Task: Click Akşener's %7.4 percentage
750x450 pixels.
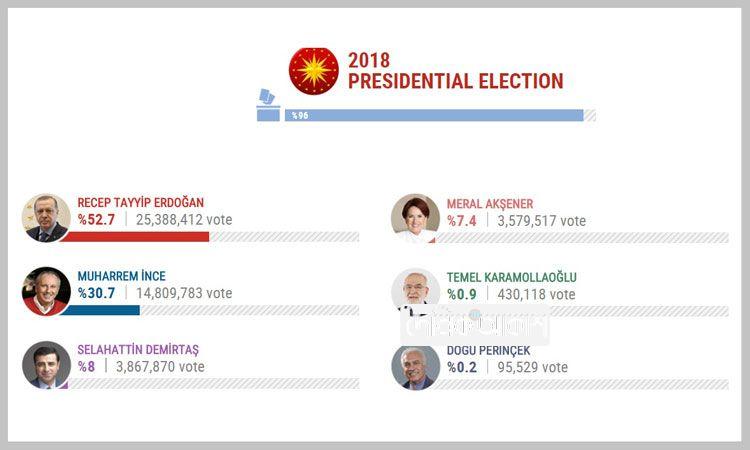Action: [x=462, y=221]
